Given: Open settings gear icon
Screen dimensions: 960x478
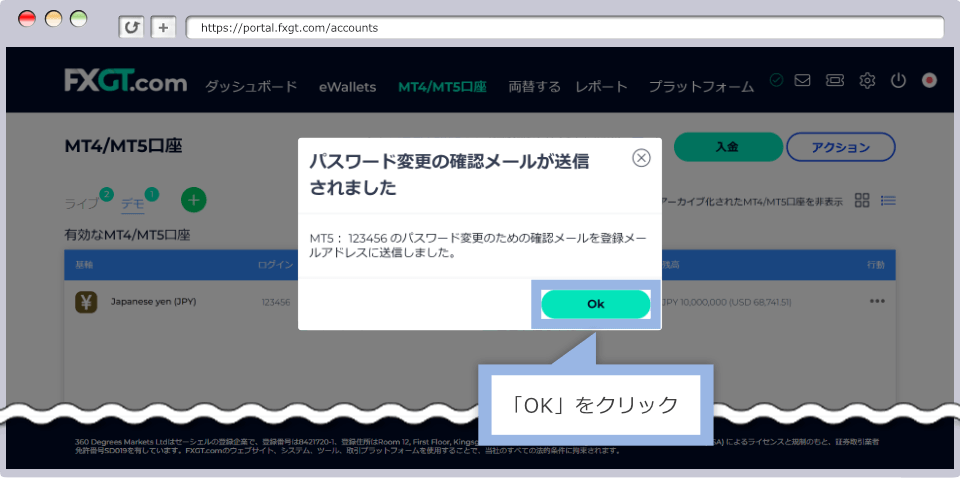Looking at the screenshot, I should tap(867, 80).
